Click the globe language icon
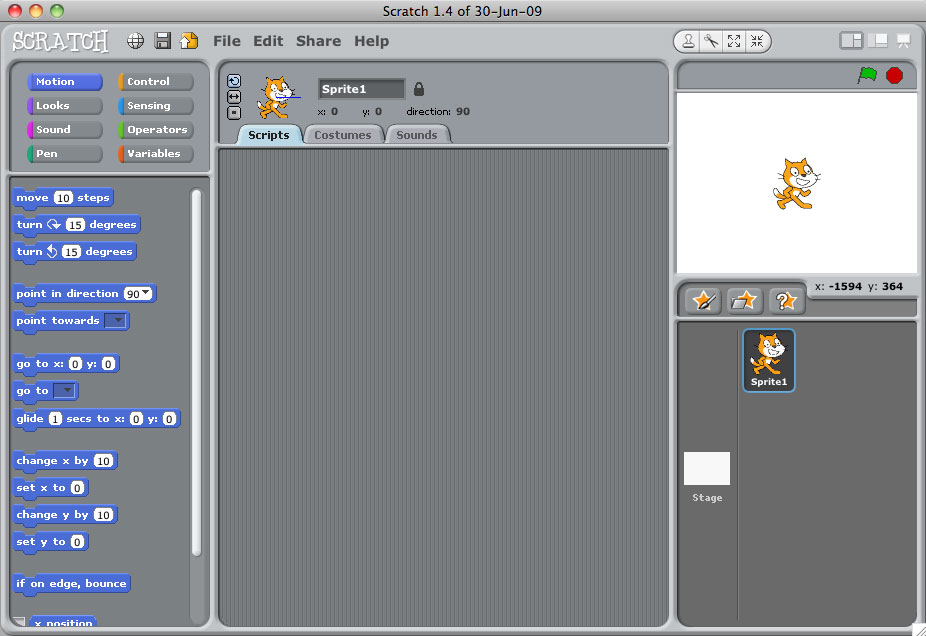This screenshot has width=926, height=636. (136, 41)
